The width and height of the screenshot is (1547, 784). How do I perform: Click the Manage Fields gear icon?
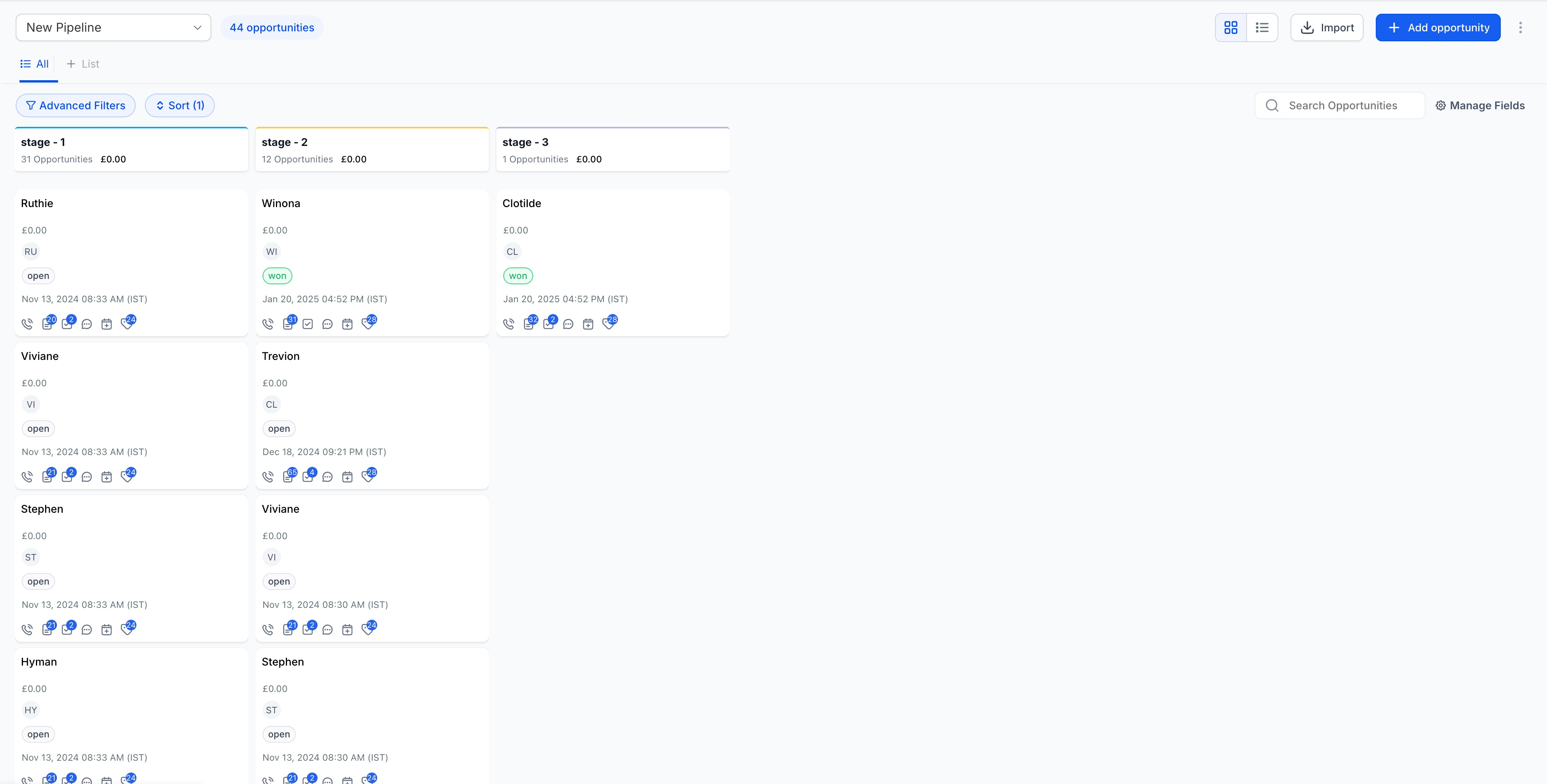point(1440,106)
